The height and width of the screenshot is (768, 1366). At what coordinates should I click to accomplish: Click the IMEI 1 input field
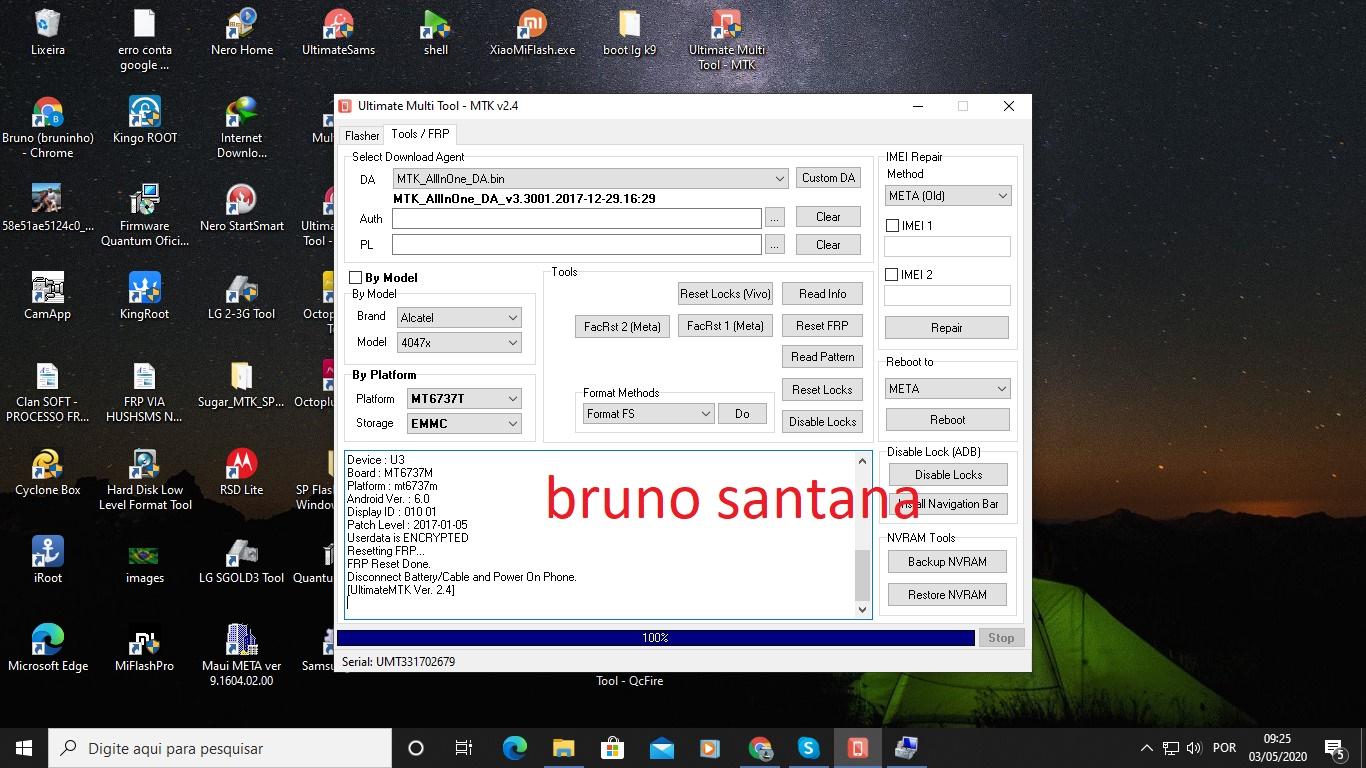click(947, 246)
